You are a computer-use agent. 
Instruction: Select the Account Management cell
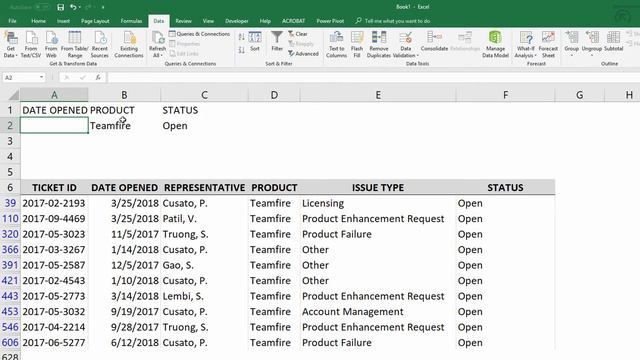(378, 311)
